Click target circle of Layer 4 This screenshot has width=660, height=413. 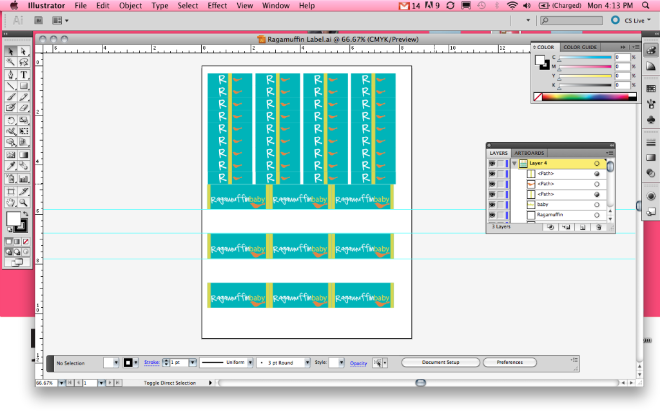coord(596,163)
